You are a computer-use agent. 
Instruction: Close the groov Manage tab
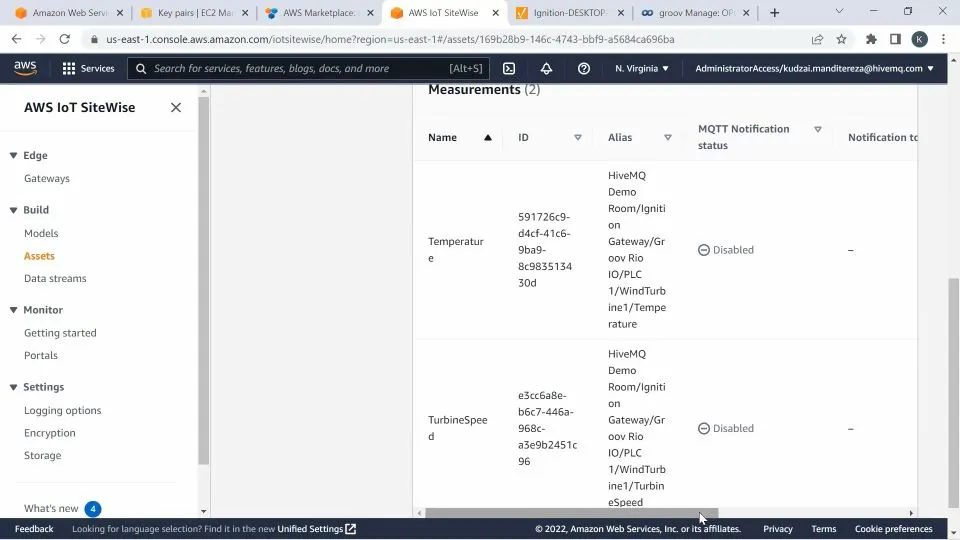coord(746,13)
